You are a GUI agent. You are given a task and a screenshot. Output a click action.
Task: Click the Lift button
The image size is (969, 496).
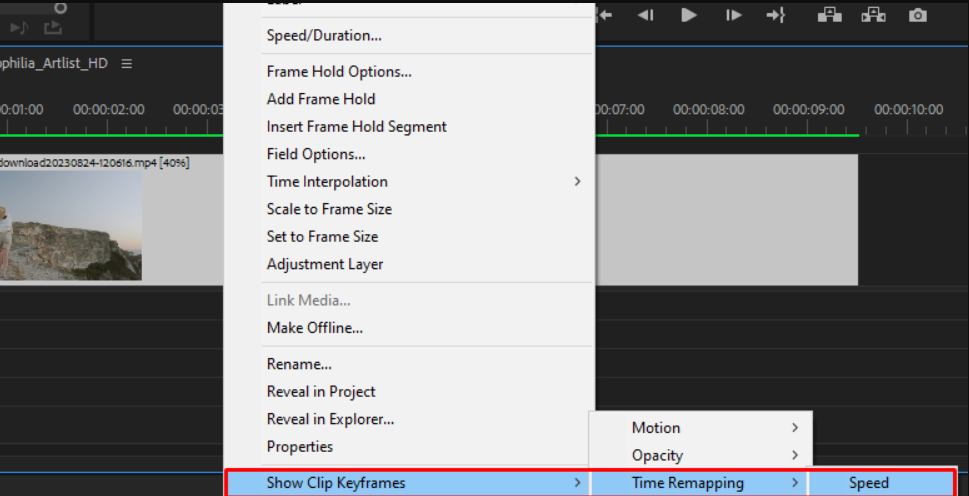click(x=829, y=15)
